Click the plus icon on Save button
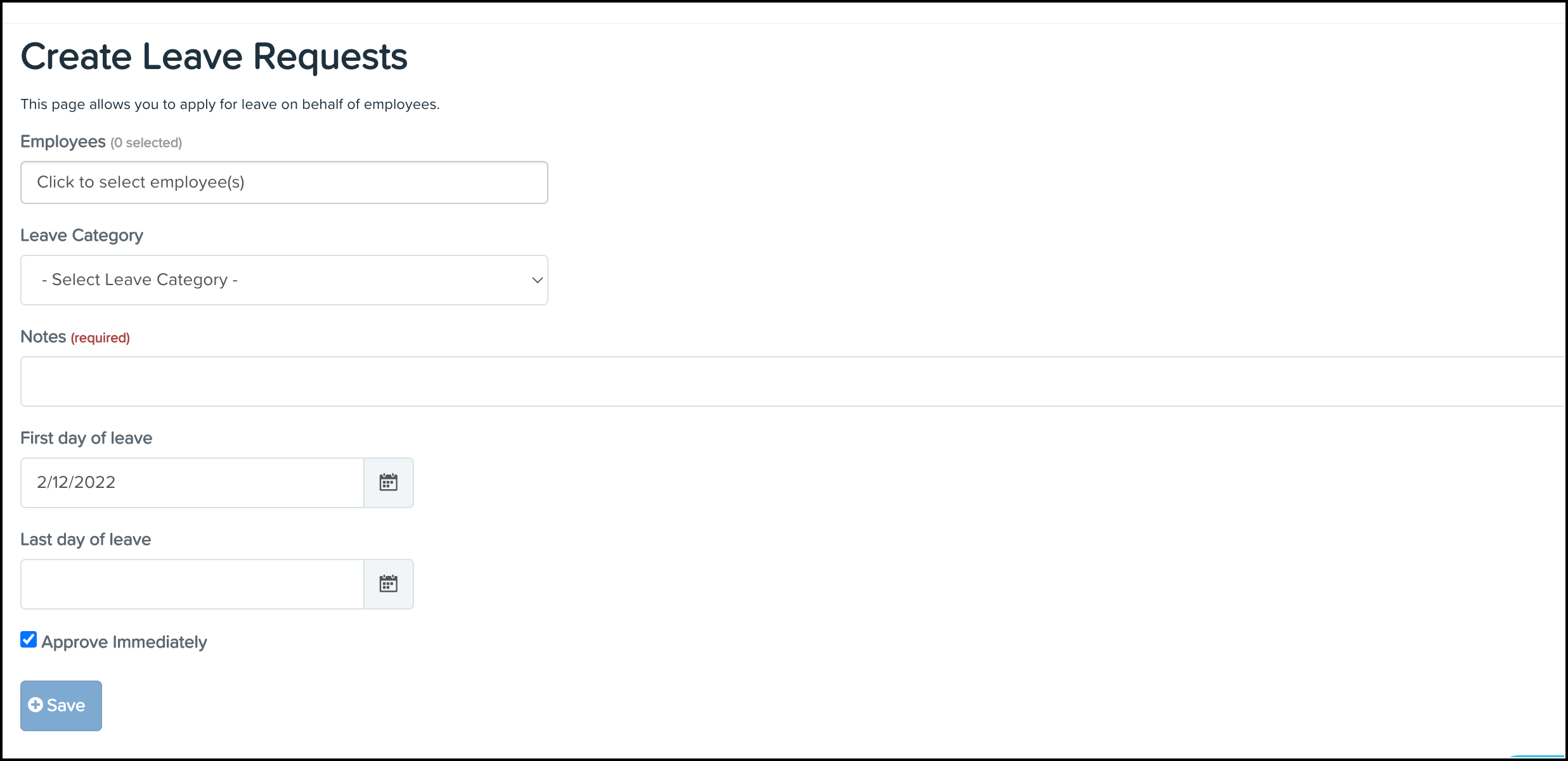The image size is (1568, 761). point(36,705)
